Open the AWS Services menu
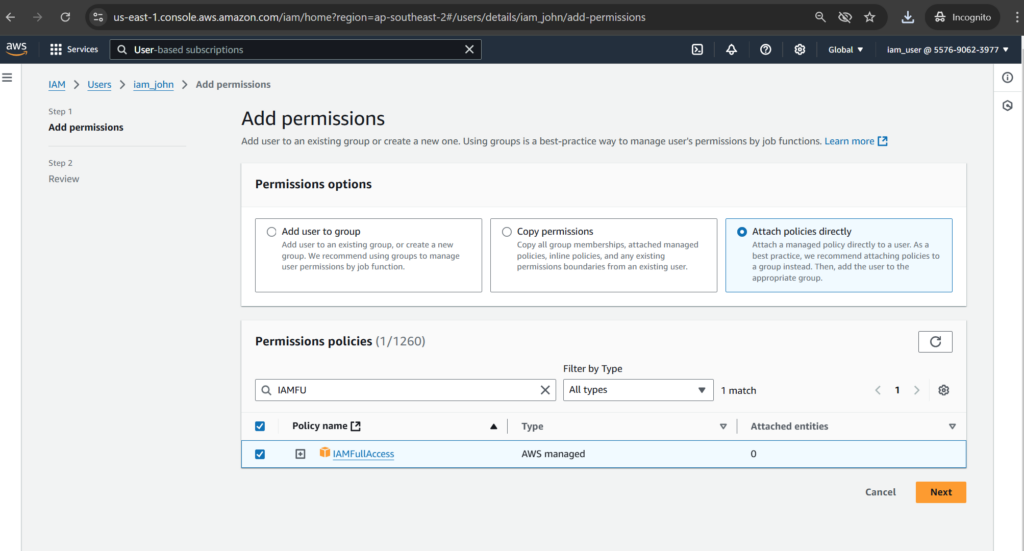Viewport: 1024px width, 551px height. pyautogui.click(x=74, y=50)
